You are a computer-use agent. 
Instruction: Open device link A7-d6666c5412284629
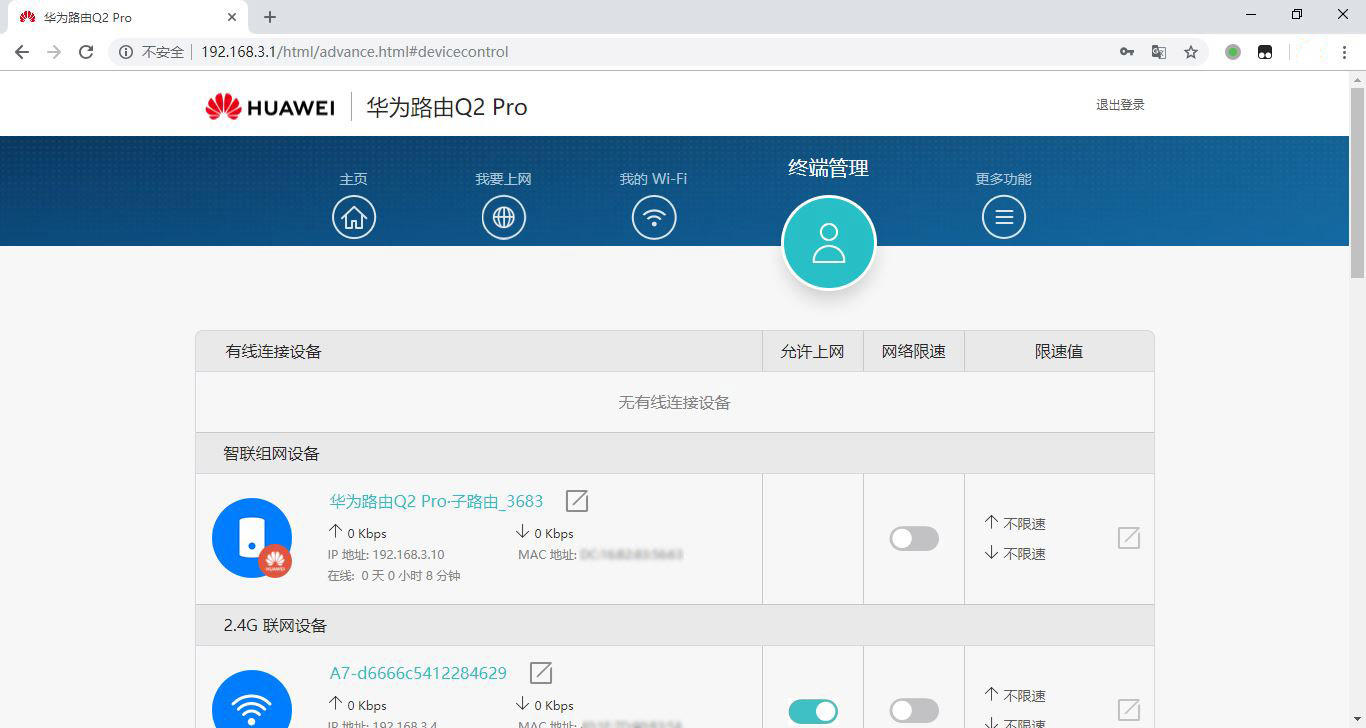click(x=418, y=673)
